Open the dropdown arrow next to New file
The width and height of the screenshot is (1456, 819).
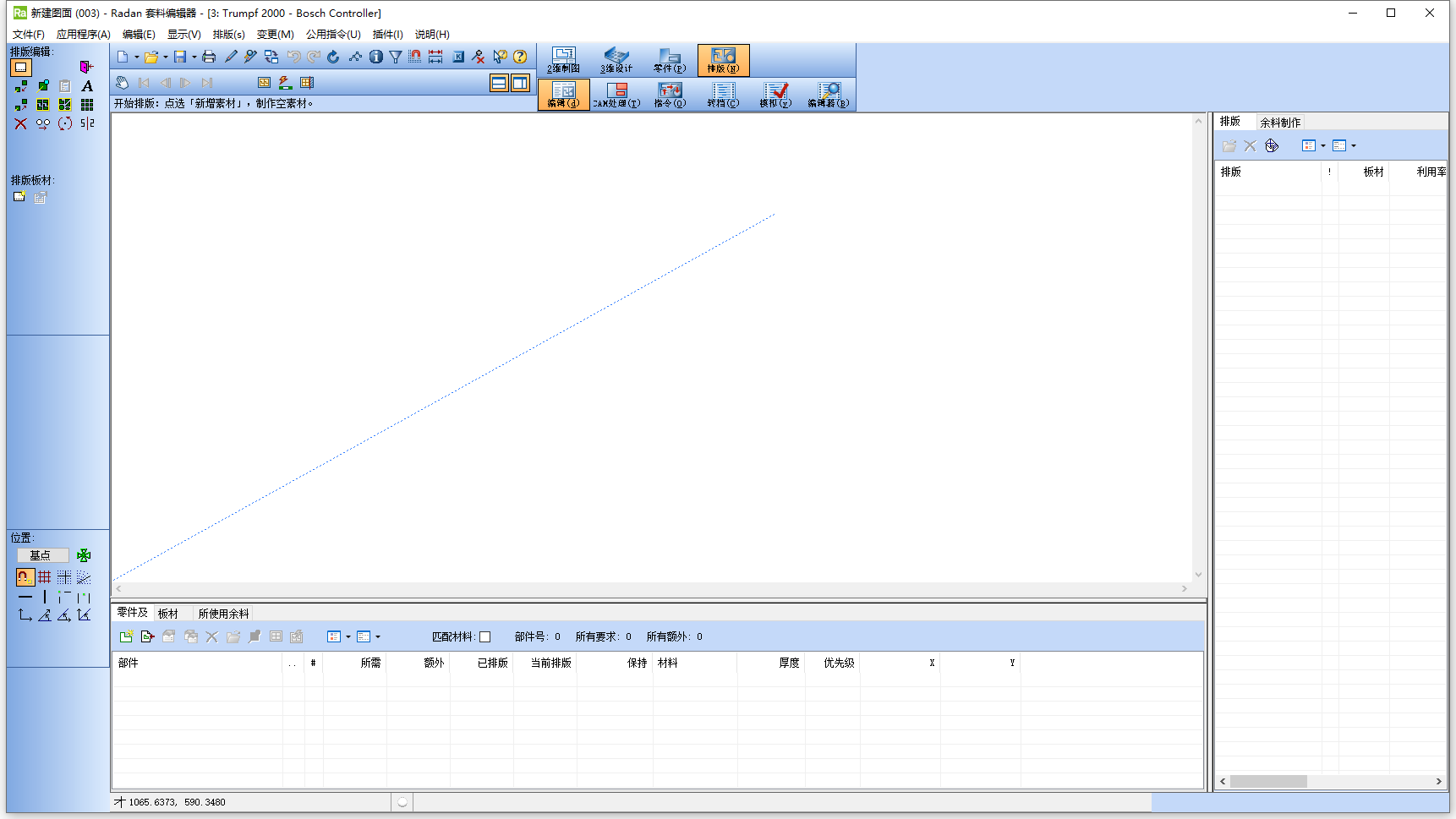coord(136,57)
